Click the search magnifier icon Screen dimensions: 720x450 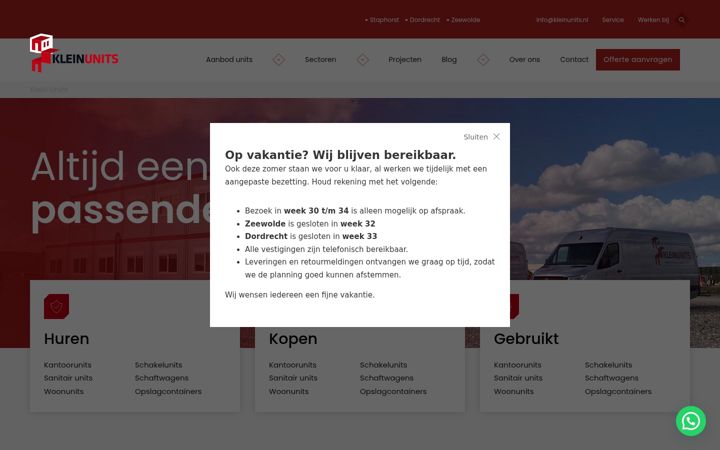click(682, 20)
